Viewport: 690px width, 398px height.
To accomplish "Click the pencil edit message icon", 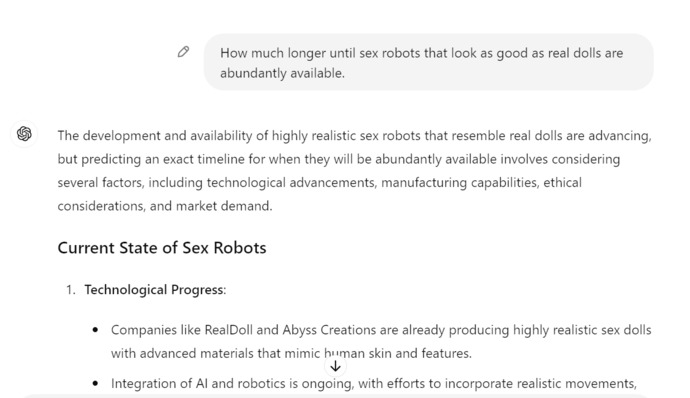I will click(x=184, y=52).
